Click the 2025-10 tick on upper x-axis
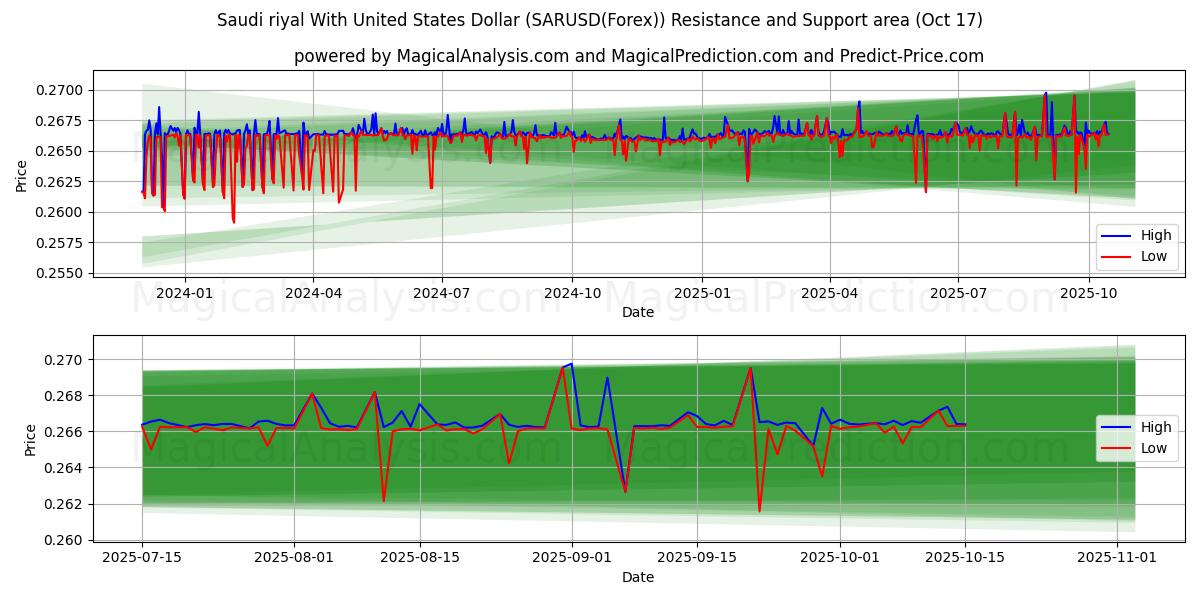The width and height of the screenshot is (1200, 600). [x=1088, y=293]
